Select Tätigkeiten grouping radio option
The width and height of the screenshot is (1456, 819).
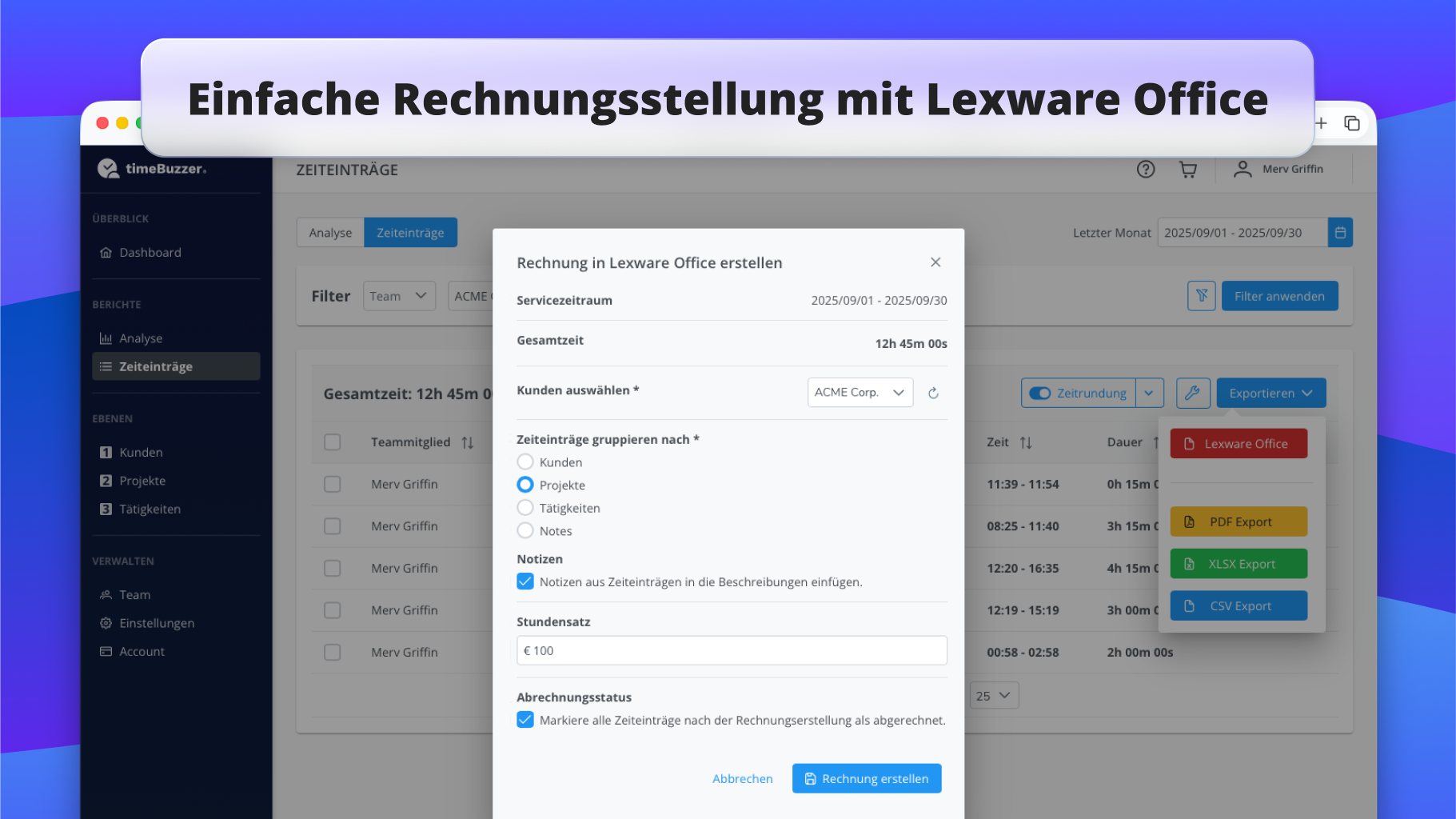525,508
